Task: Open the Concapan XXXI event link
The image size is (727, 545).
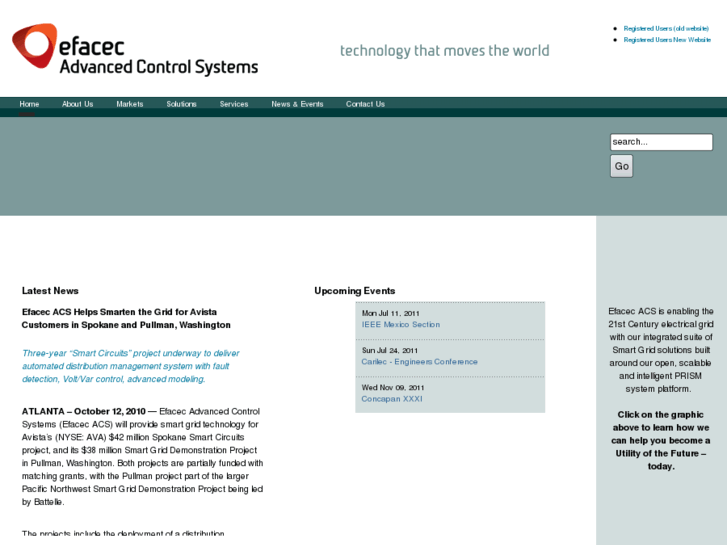Action: [392, 398]
